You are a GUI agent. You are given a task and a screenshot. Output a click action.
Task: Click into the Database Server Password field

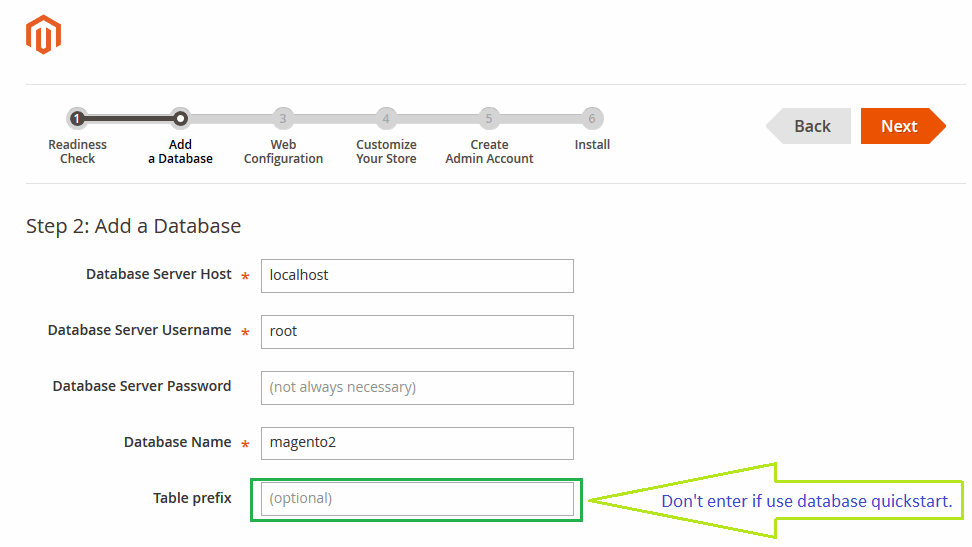click(417, 388)
